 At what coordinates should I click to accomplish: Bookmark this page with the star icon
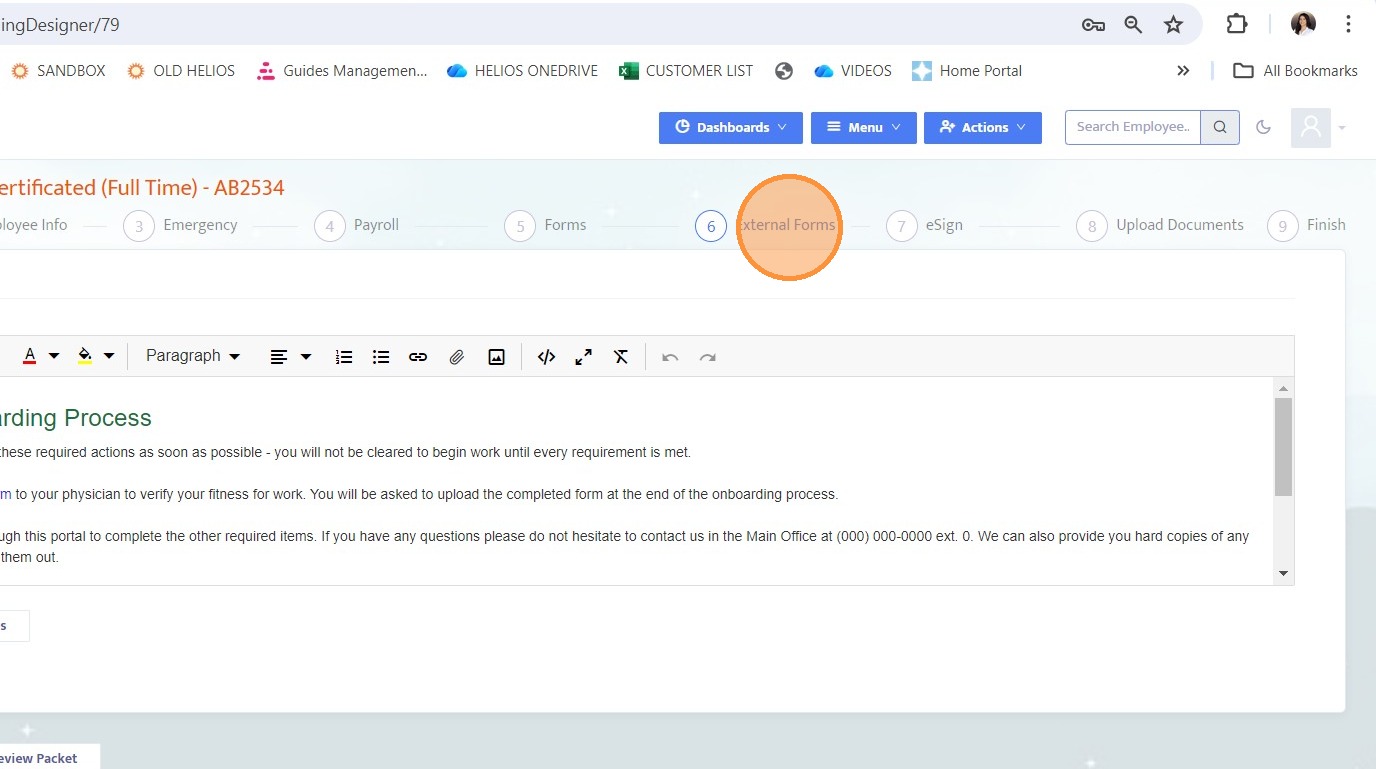[x=1174, y=25]
